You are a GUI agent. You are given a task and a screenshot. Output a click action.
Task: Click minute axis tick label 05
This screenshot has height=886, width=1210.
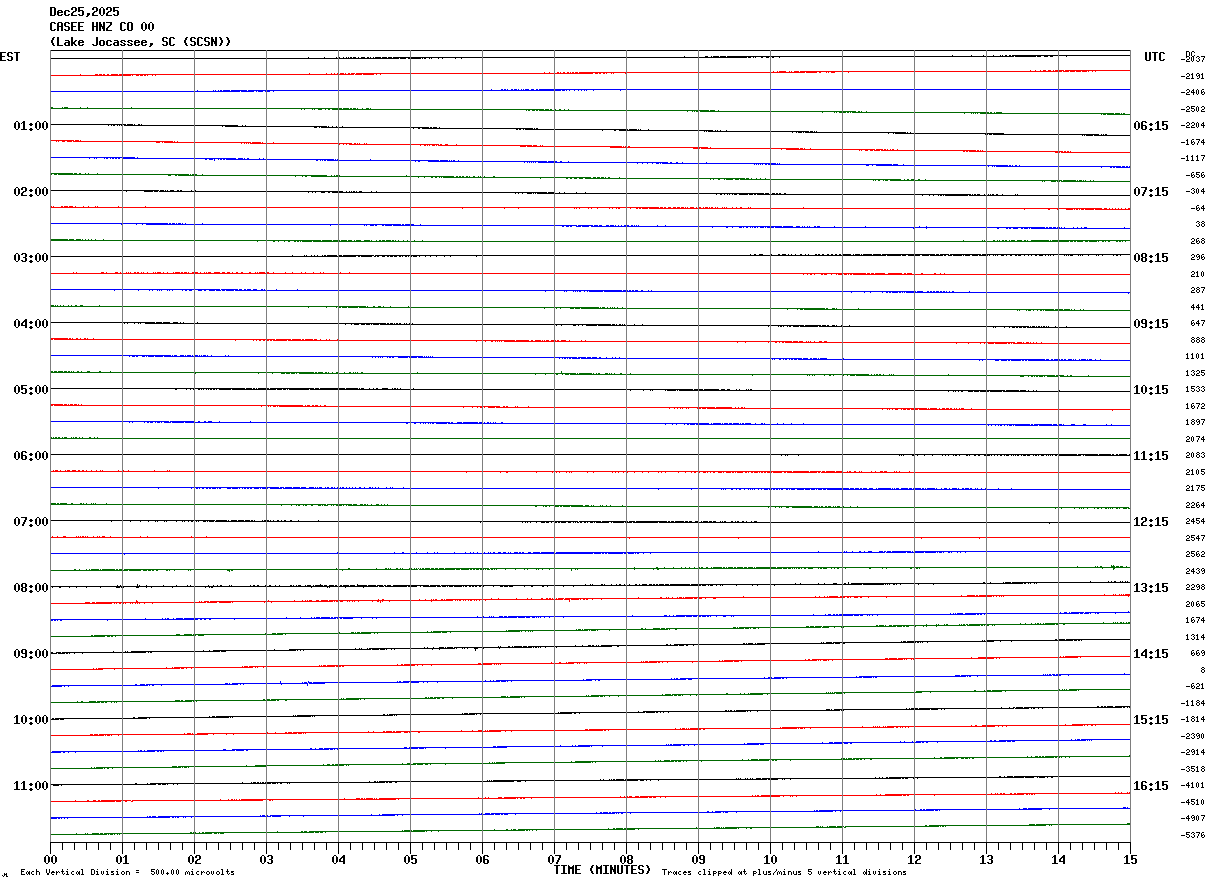point(410,859)
